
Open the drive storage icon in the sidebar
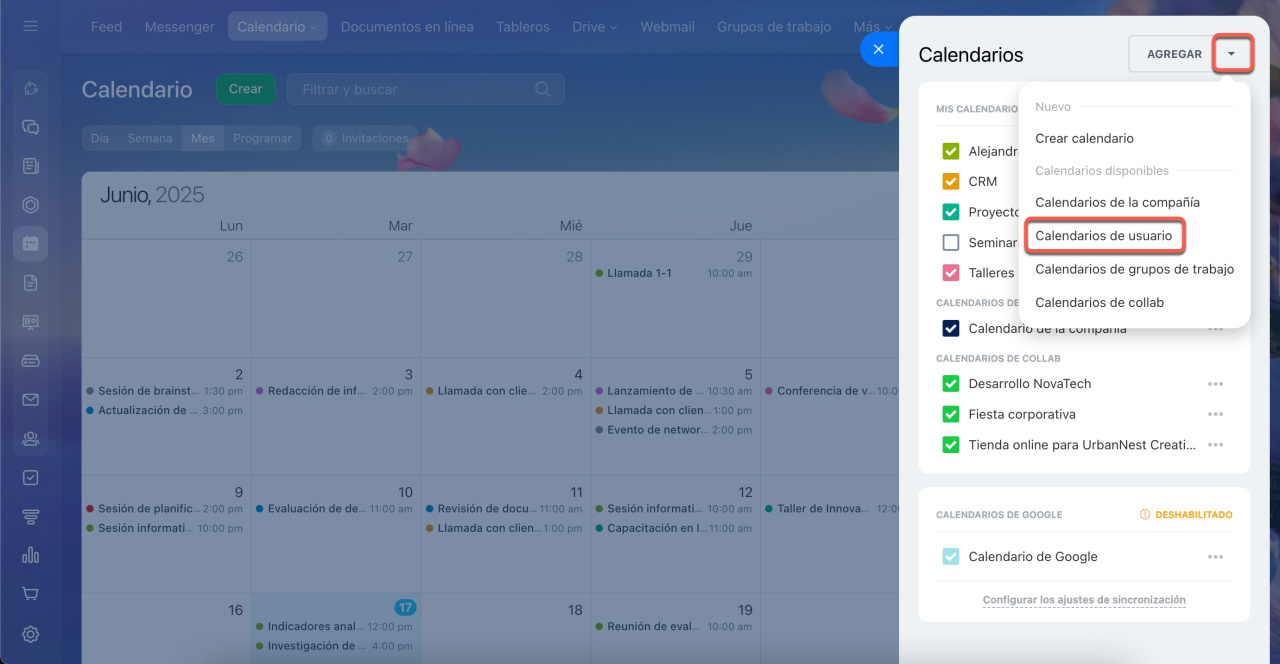[x=30, y=361]
